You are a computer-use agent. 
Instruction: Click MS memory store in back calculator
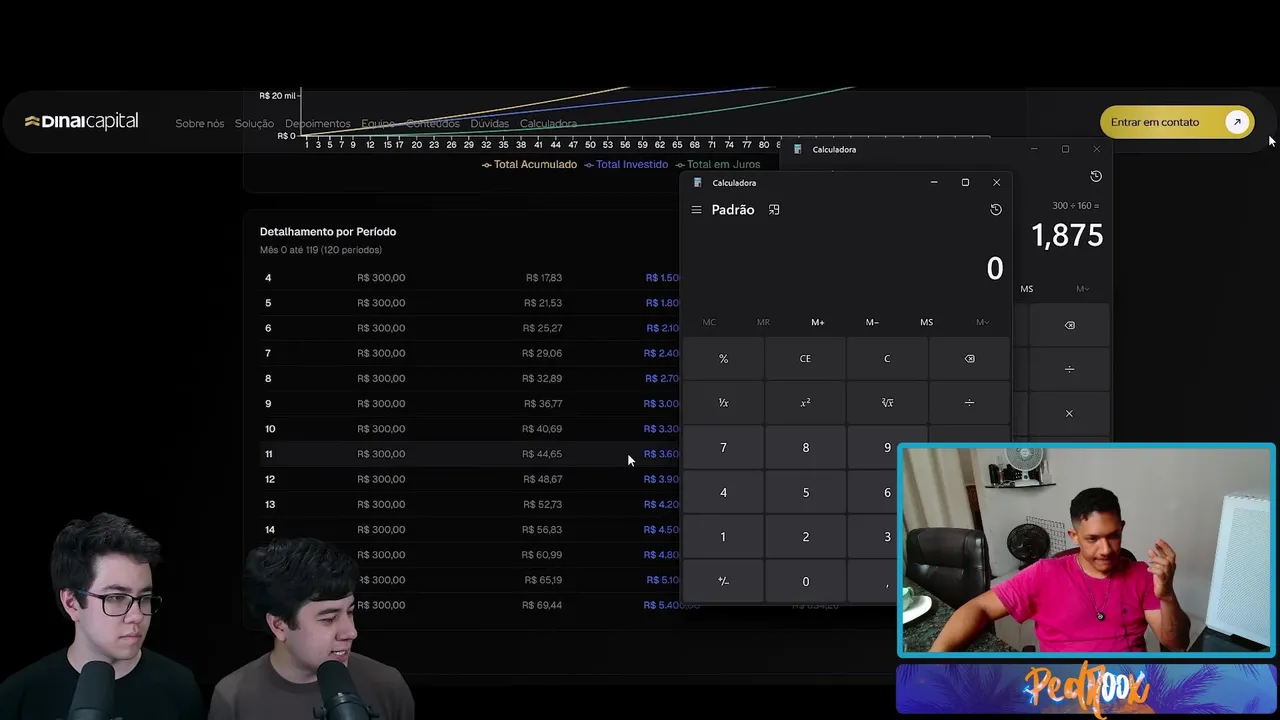click(x=1027, y=289)
